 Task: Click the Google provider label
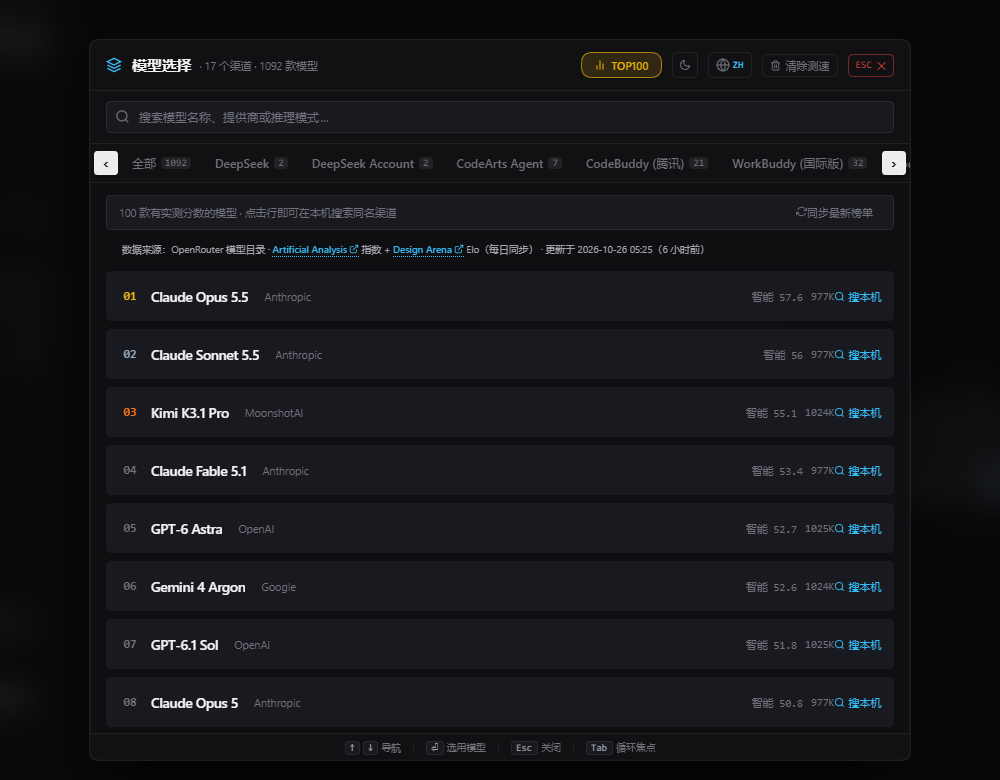pos(279,587)
